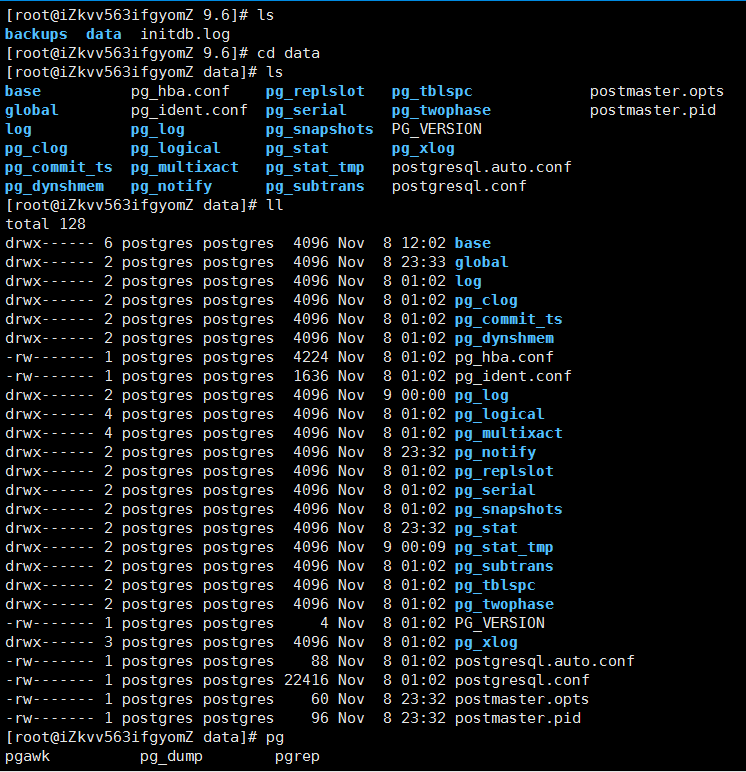Screen dimensions: 746x772
Task: Click 'pg_xlog' in the short ls output
Action: click(x=423, y=148)
